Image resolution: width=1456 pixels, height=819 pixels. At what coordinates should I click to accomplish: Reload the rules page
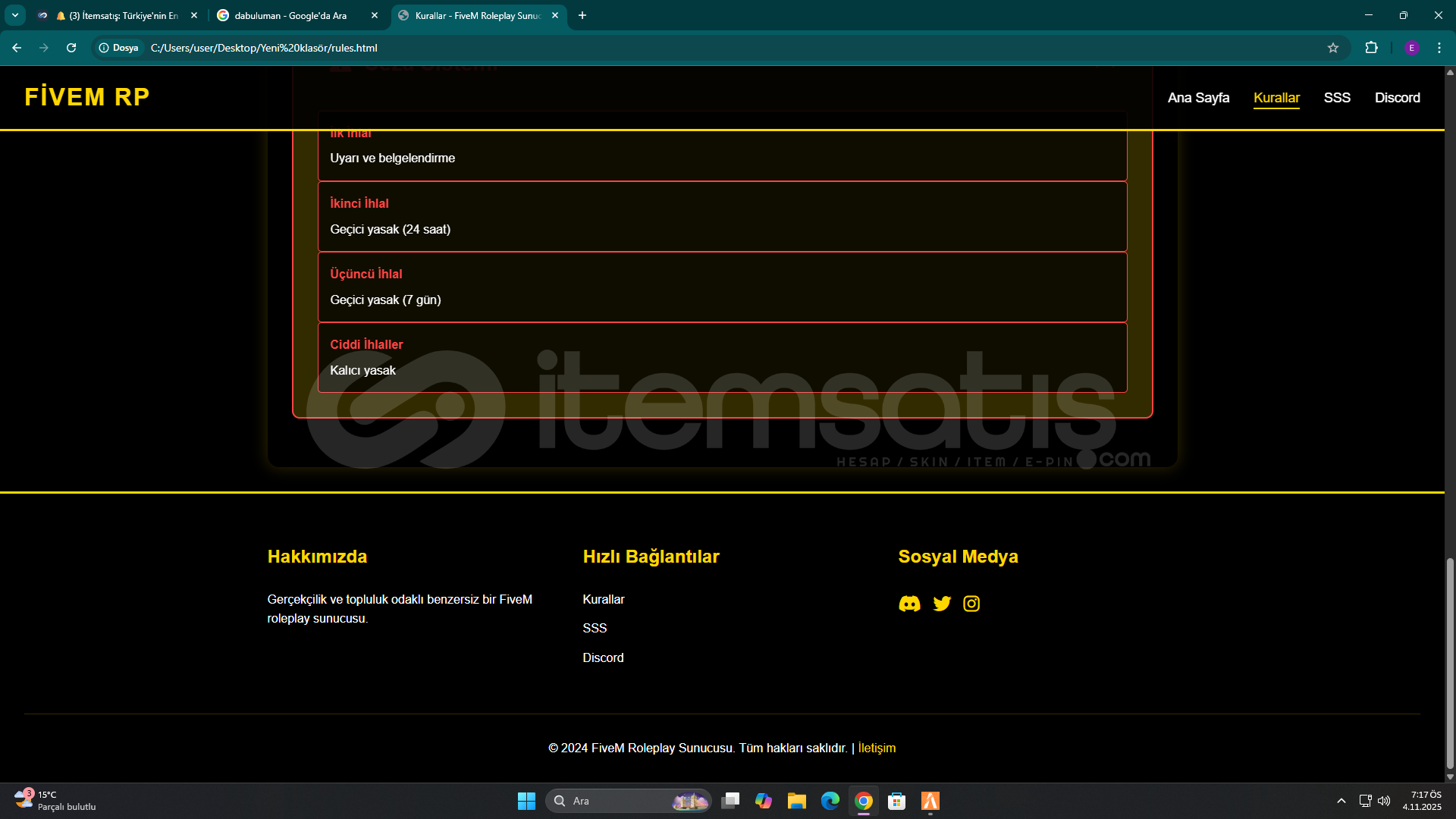pyautogui.click(x=71, y=48)
